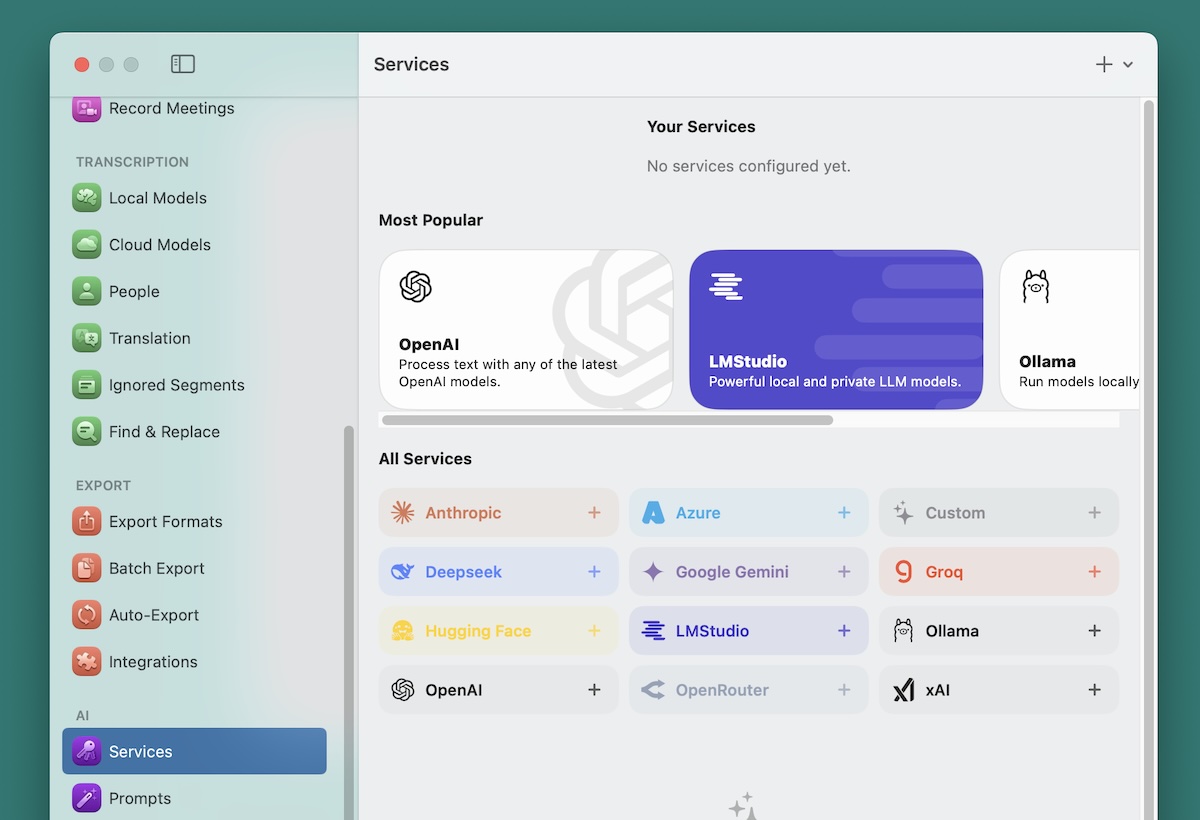Open Find & Replace in the sidebar
The height and width of the screenshot is (820, 1200).
point(194,432)
